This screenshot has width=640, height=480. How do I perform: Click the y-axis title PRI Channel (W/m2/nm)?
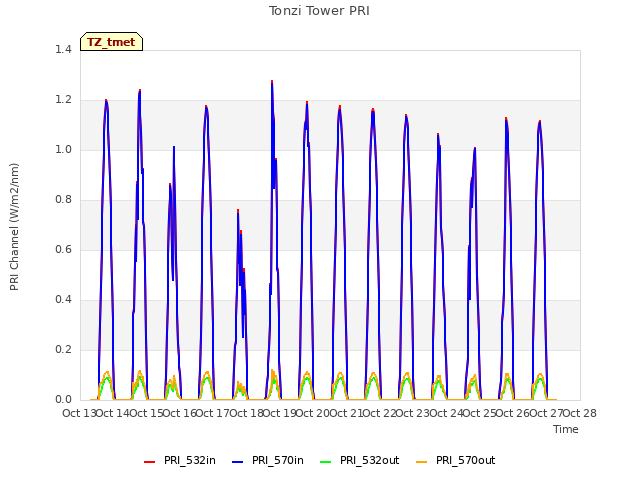(x=14, y=227)
